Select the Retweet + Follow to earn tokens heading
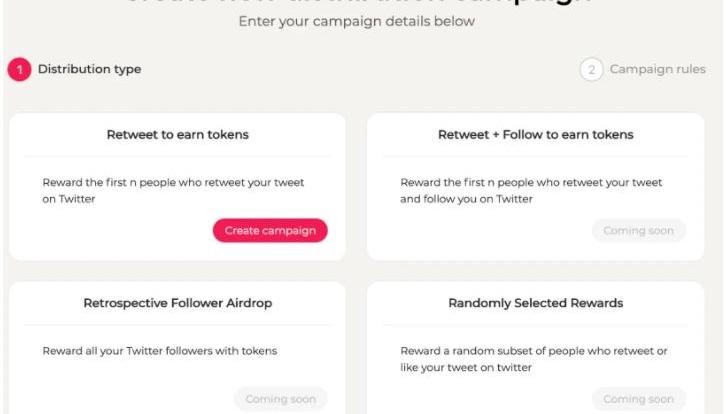The width and height of the screenshot is (726, 414). tap(536, 135)
